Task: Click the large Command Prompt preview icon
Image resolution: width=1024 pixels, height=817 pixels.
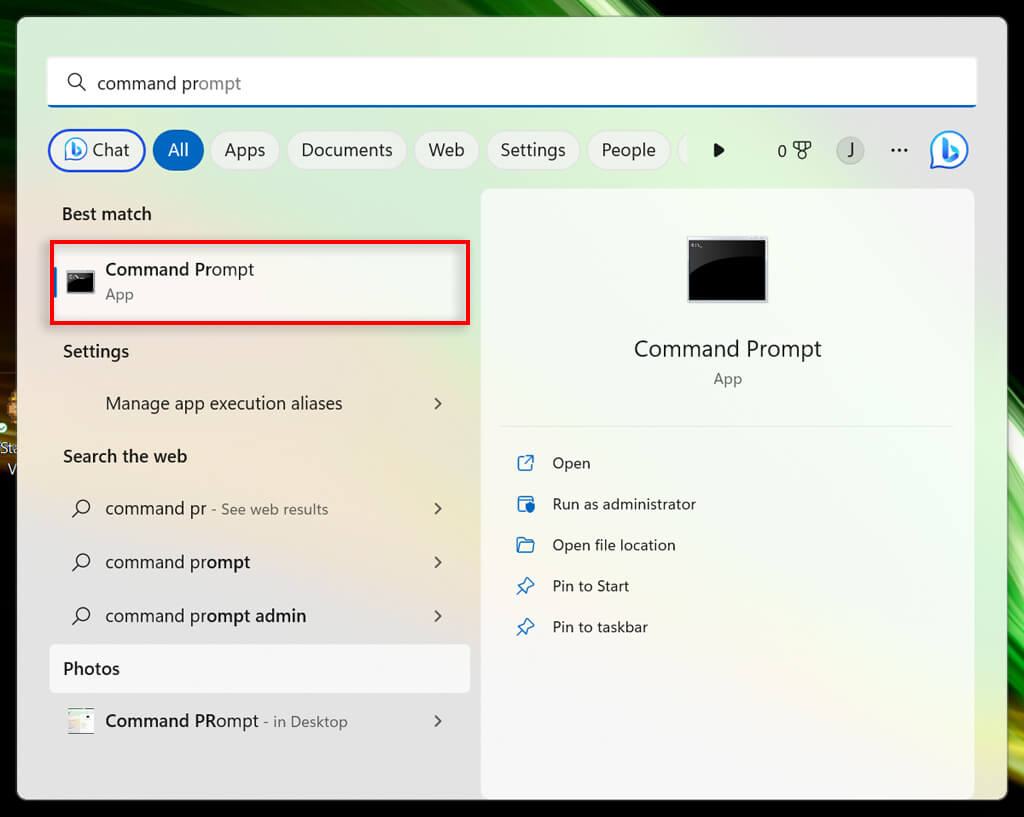Action: [x=727, y=269]
